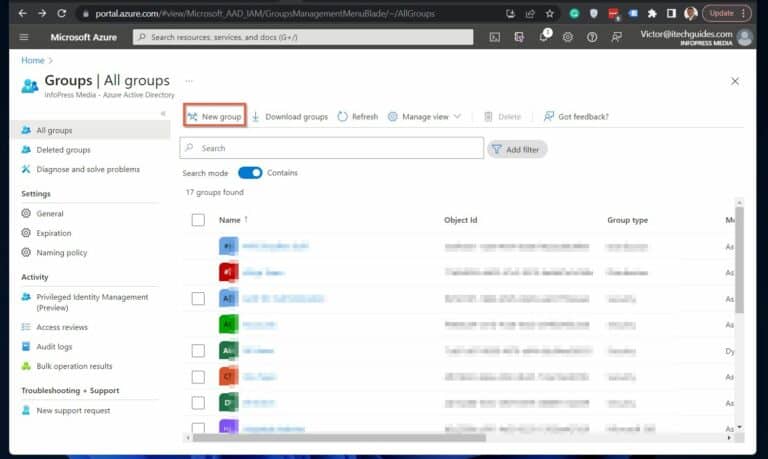The image size is (768, 459).
Task: Click the Azure global search box
Action: (x=303, y=37)
